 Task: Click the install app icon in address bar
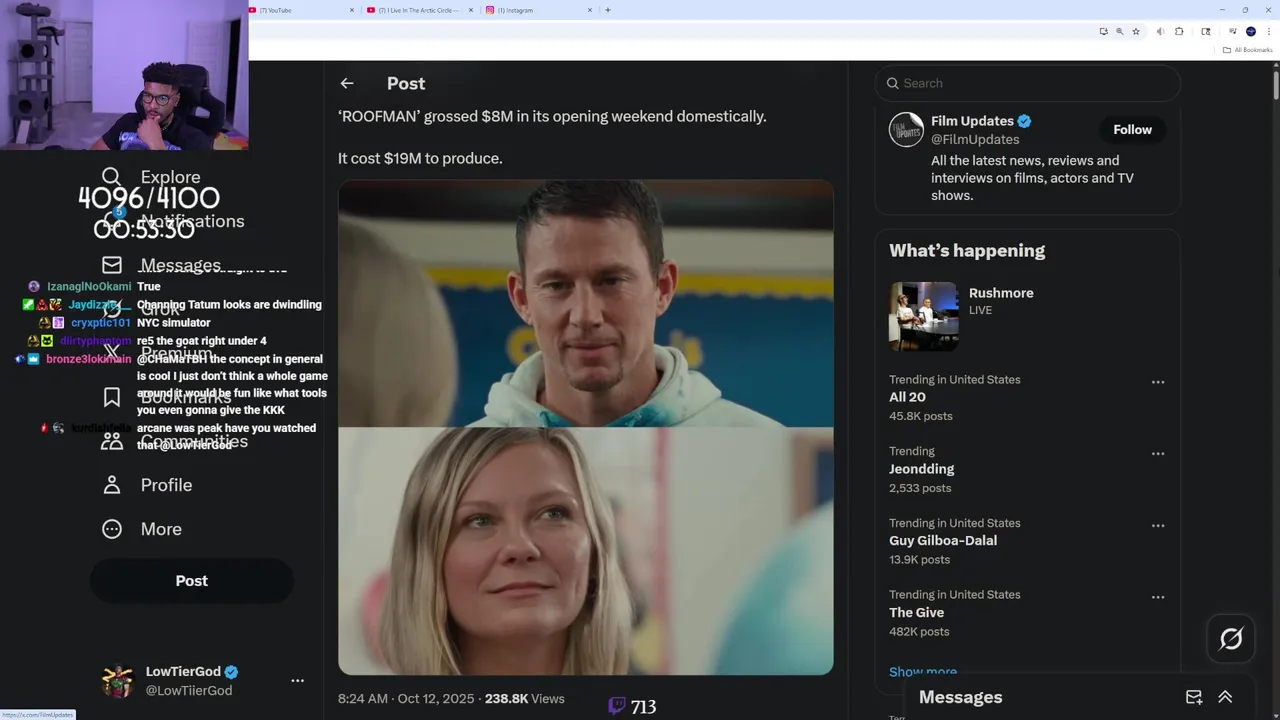click(1103, 32)
